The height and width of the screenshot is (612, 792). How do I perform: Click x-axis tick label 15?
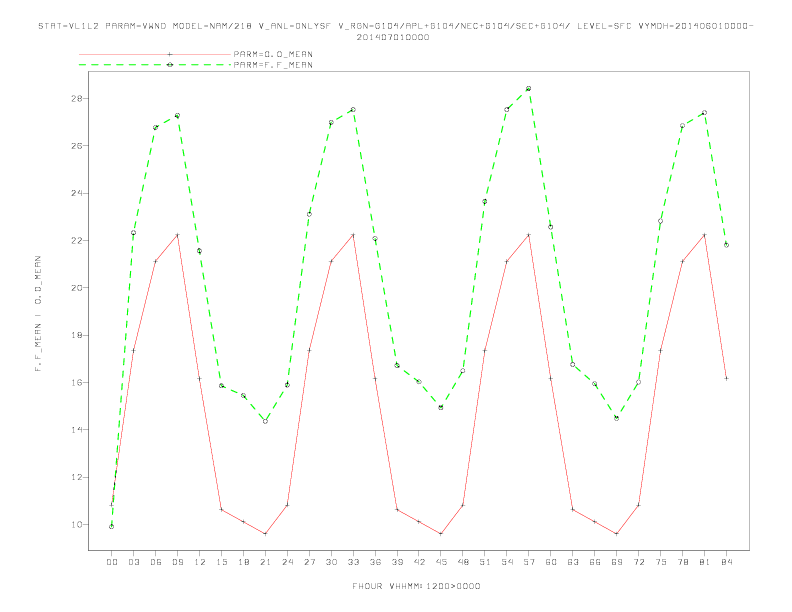click(221, 562)
